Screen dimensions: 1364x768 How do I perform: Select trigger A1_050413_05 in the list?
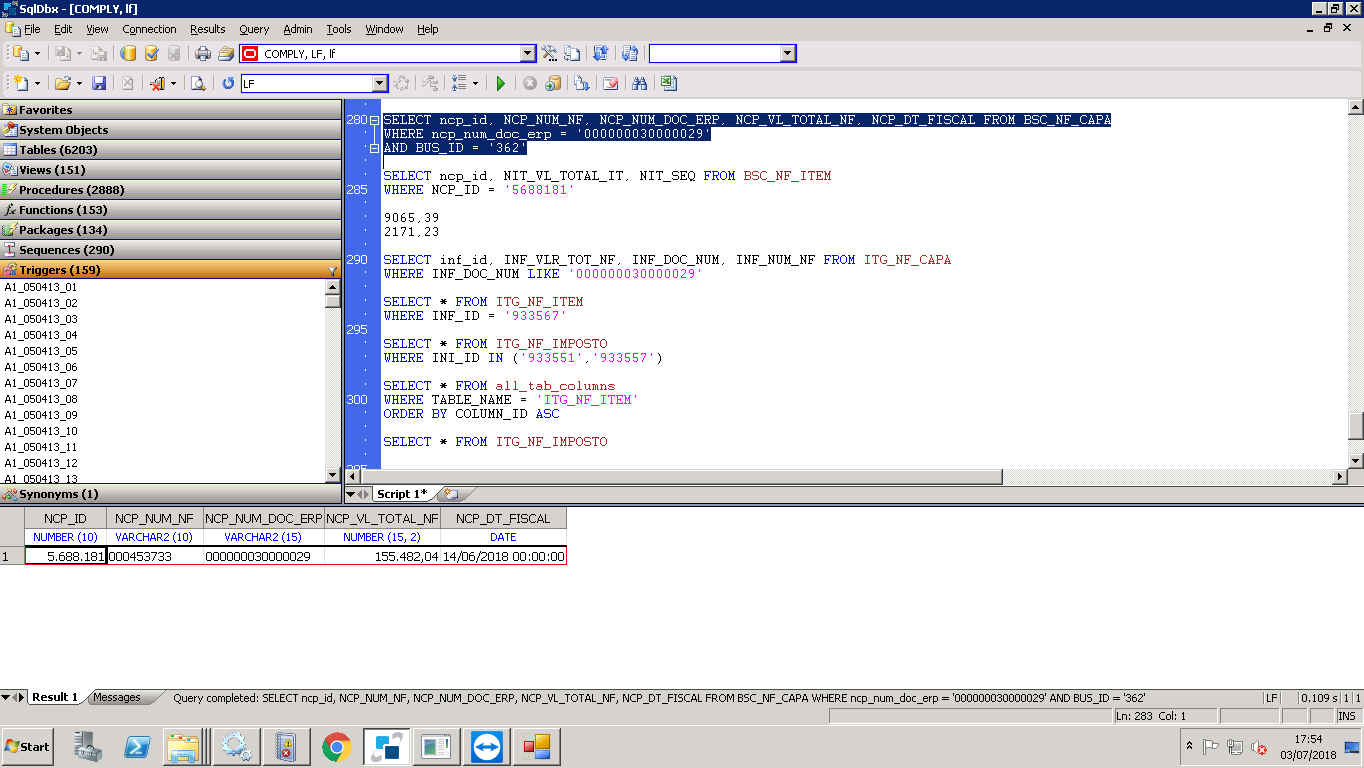41,351
